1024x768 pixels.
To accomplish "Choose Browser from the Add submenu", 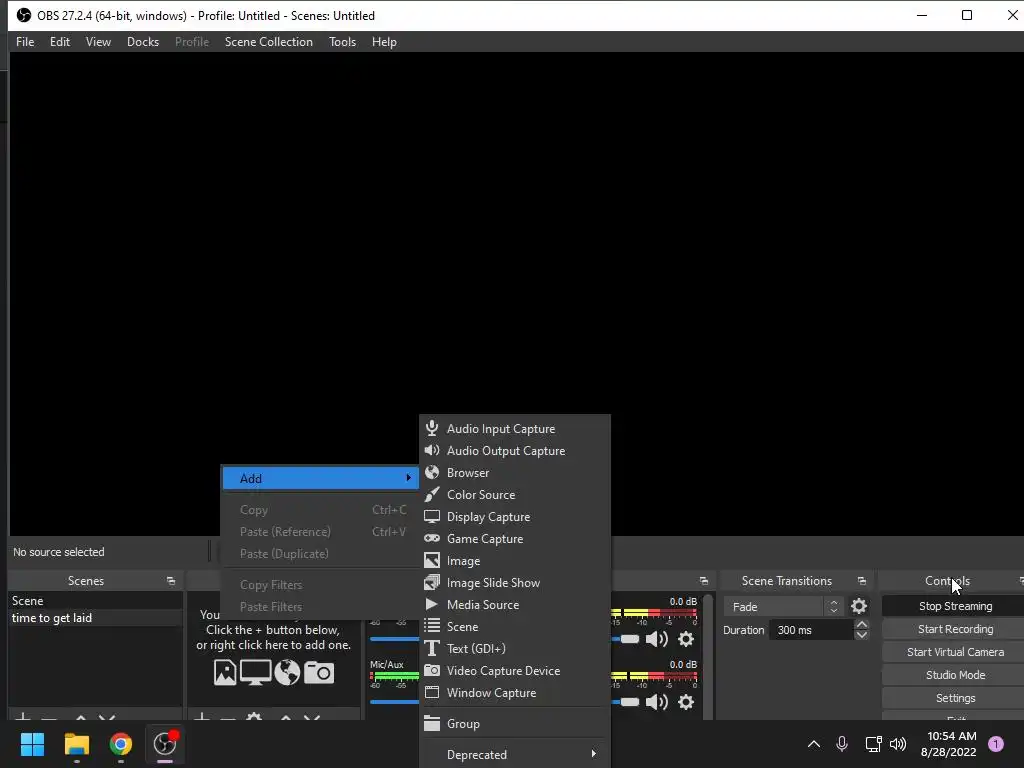I will click(515, 473).
